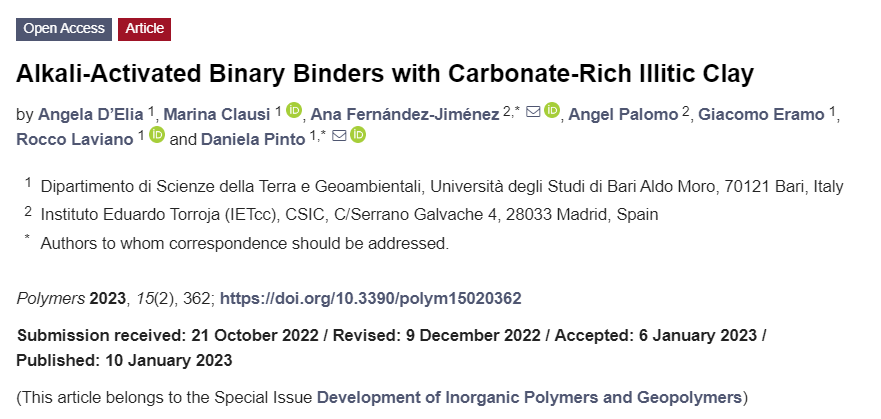Open Marina Clausi's ORCID icon
881x419 pixels.
click(294, 111)
